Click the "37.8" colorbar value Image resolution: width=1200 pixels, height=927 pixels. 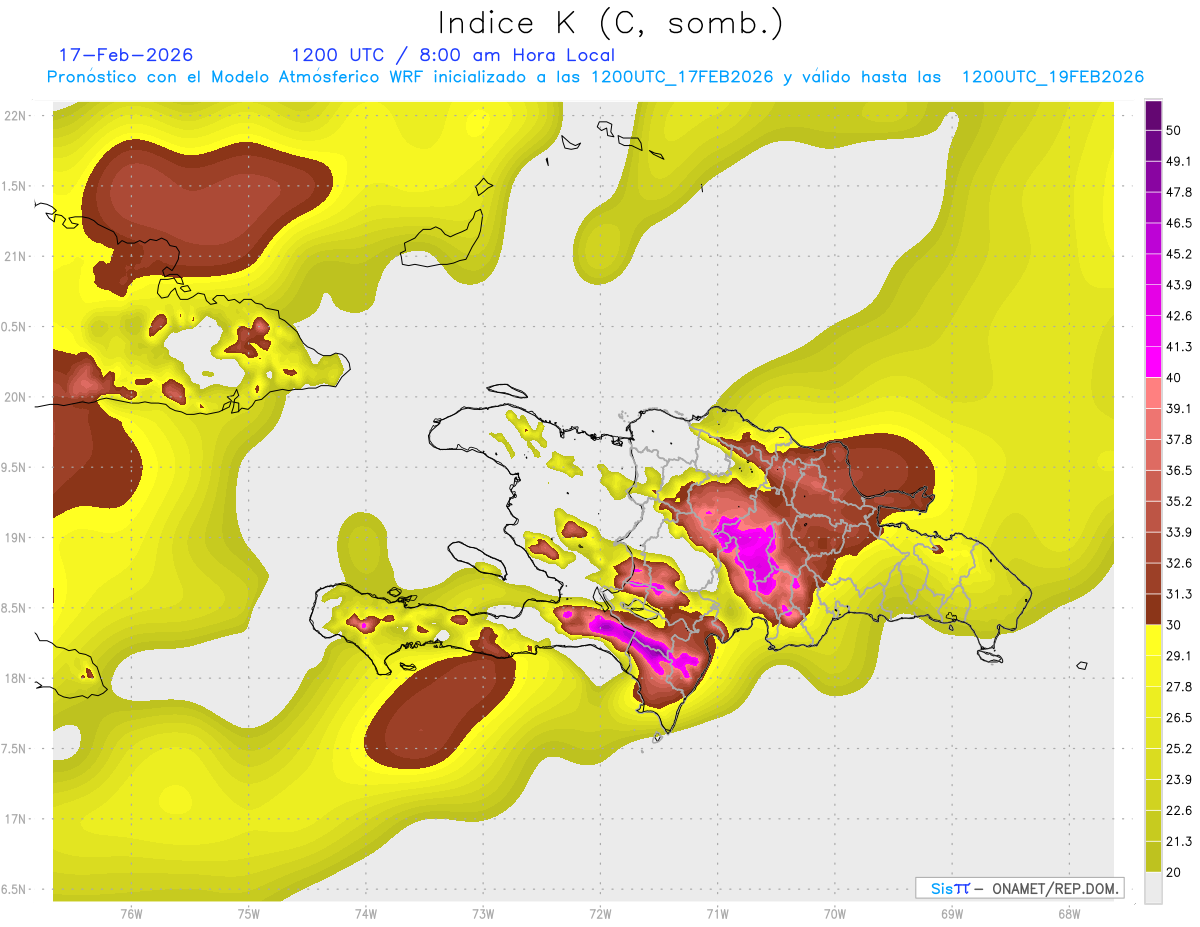pos(1179,440)
